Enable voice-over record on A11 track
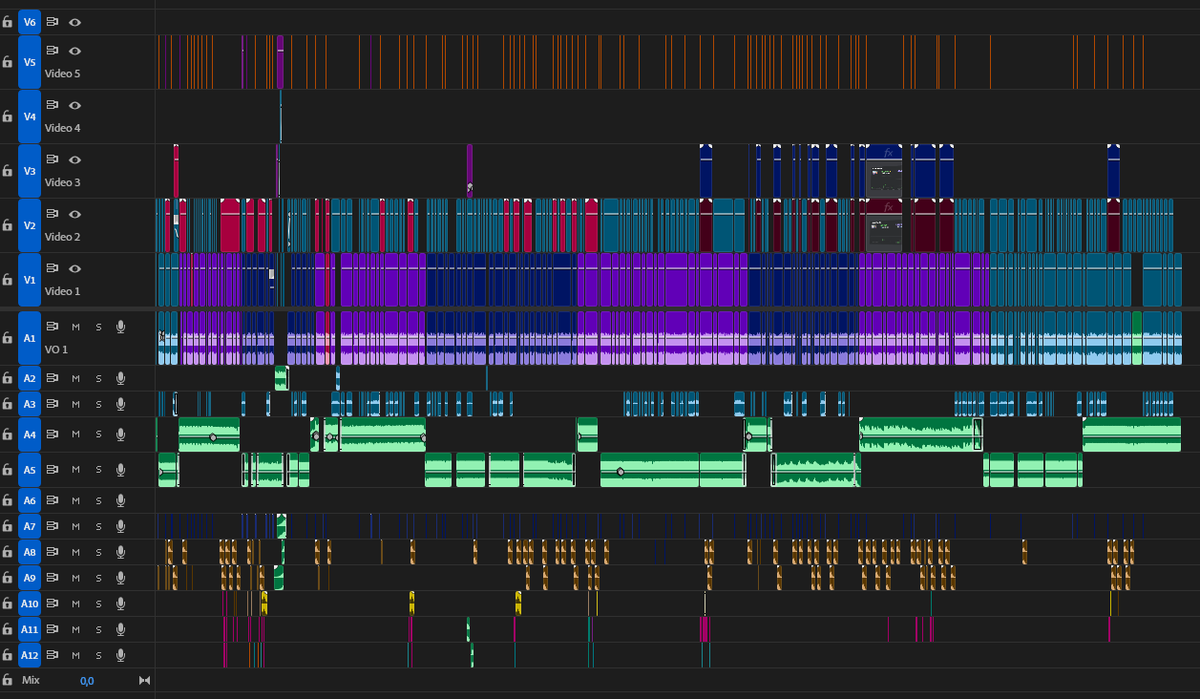The height and width of the screenshot is (699, 1200). click(x=120, y=629)
